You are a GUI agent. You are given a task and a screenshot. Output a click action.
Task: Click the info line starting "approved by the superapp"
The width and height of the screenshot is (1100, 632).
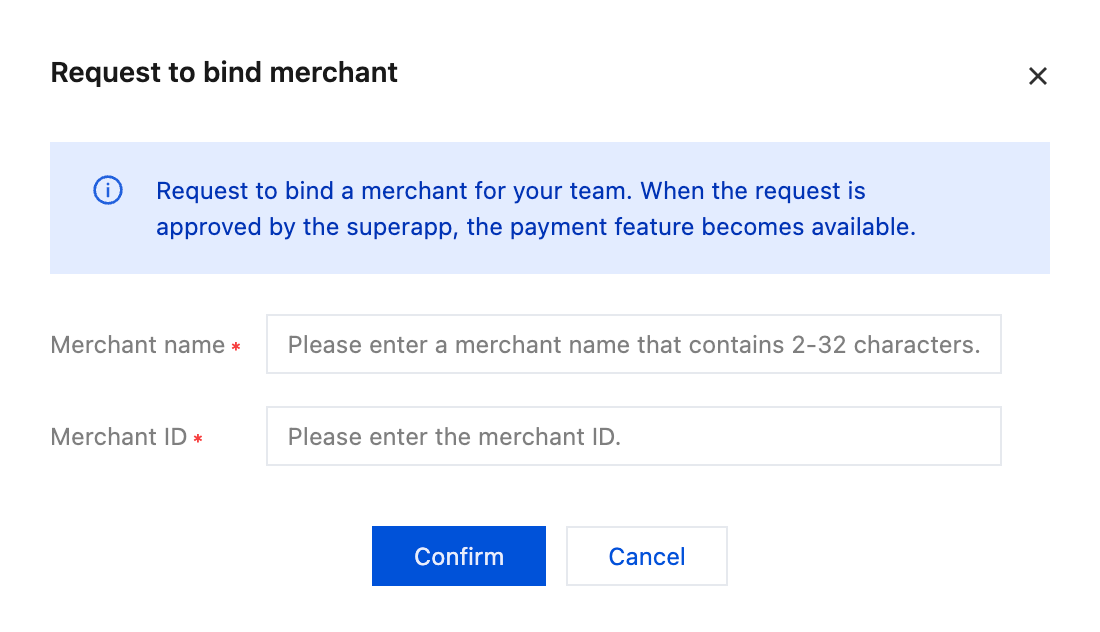[535, 227]
